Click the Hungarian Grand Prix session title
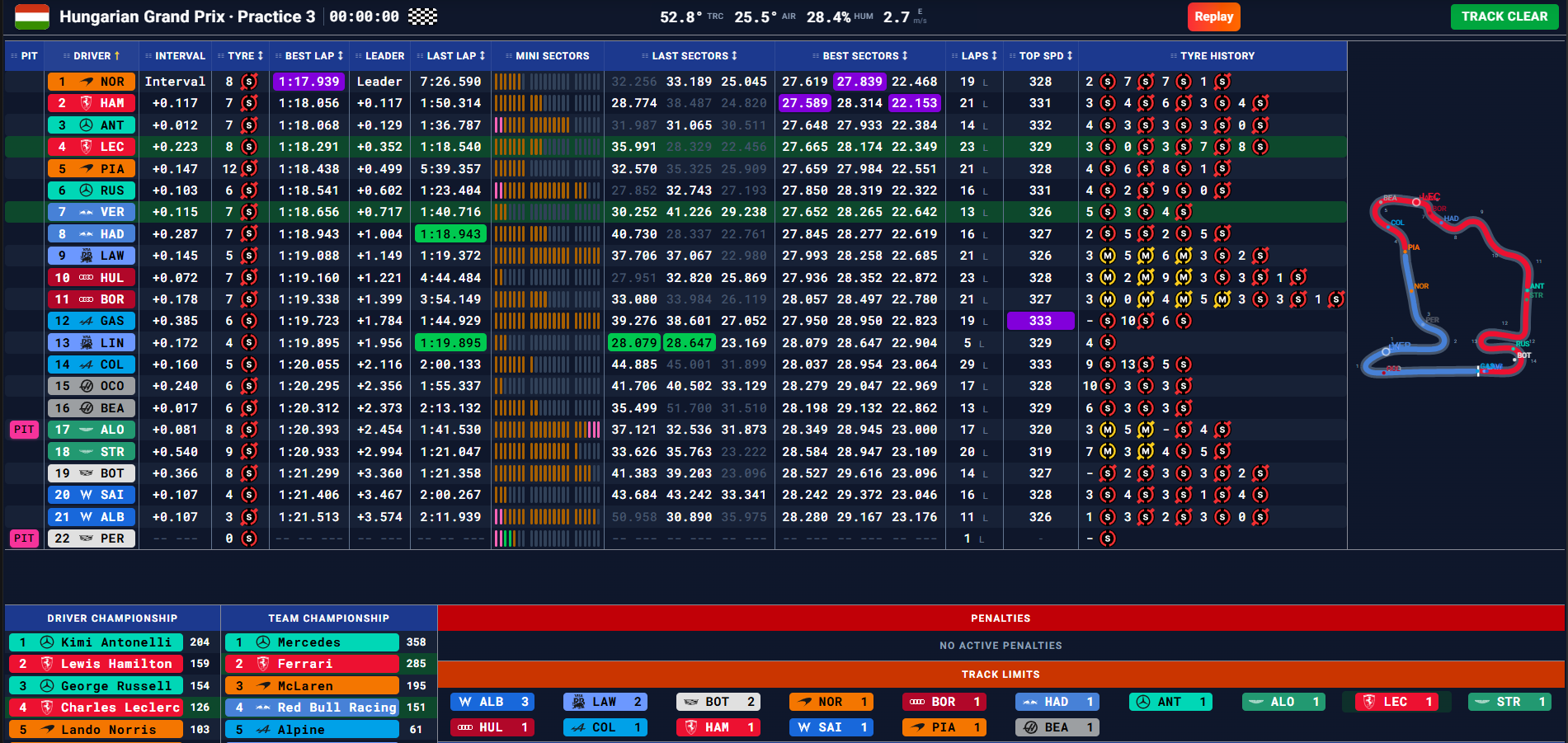This screenshot has height=743, width=1568. pyautogui.click(x=187, y=16)
